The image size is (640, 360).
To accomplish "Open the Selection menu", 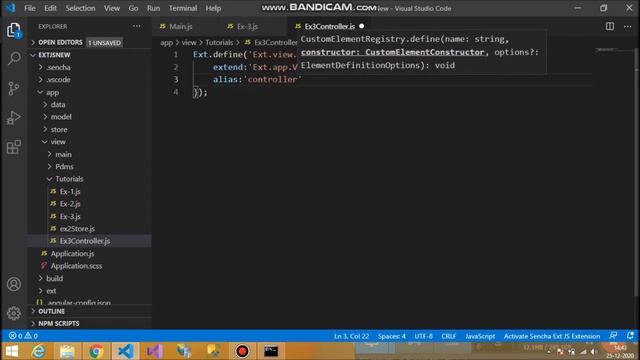I will coord(80,8).
